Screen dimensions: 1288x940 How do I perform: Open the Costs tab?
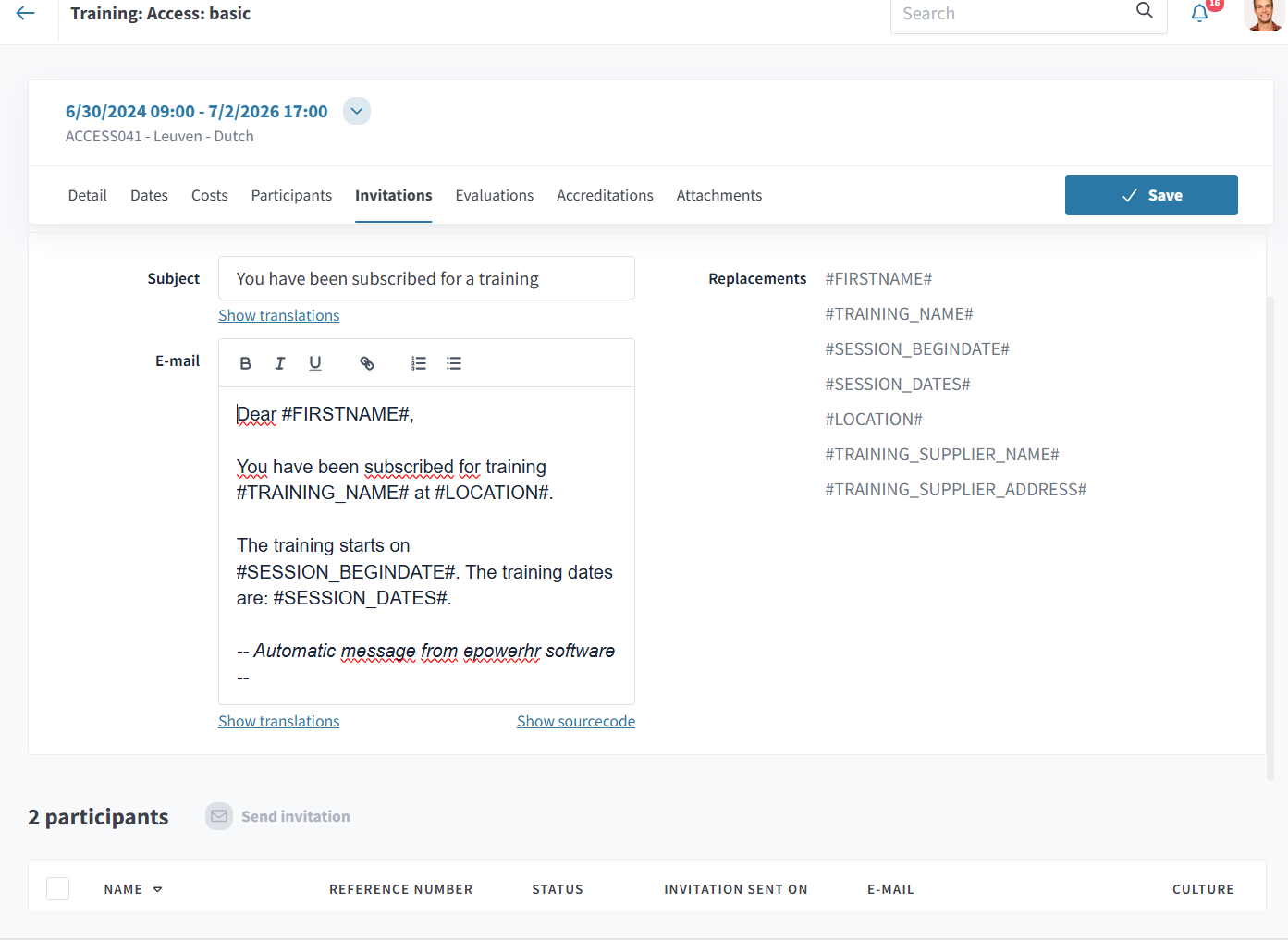210,195
